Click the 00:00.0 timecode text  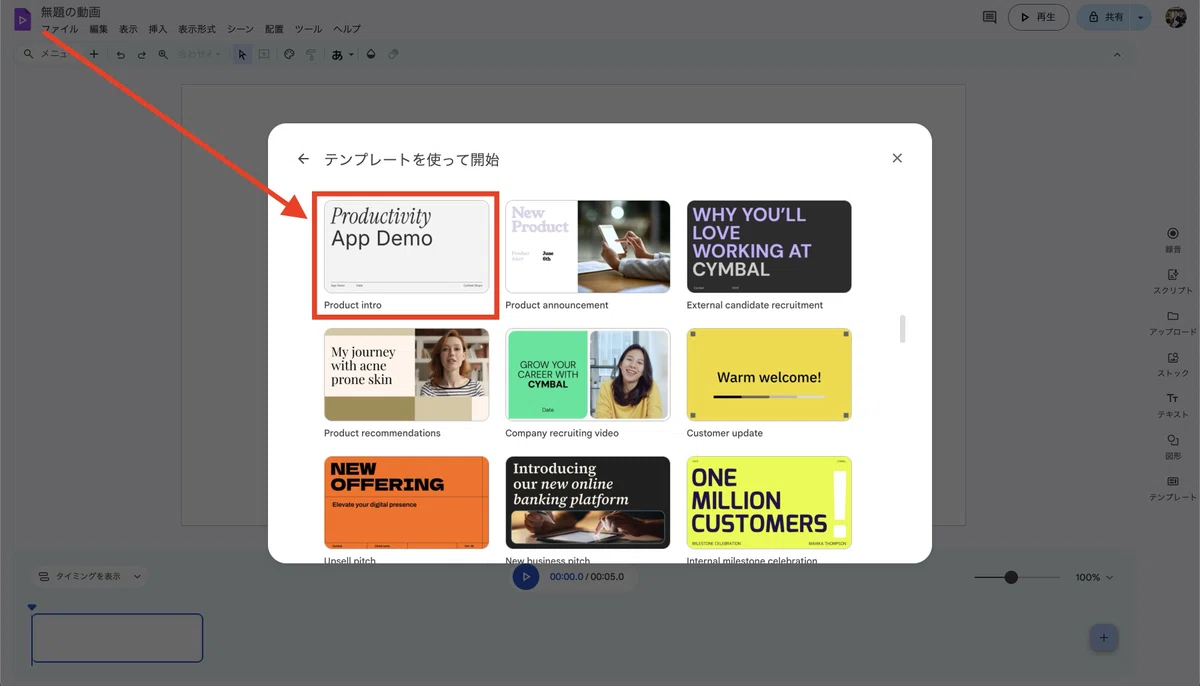566,577
